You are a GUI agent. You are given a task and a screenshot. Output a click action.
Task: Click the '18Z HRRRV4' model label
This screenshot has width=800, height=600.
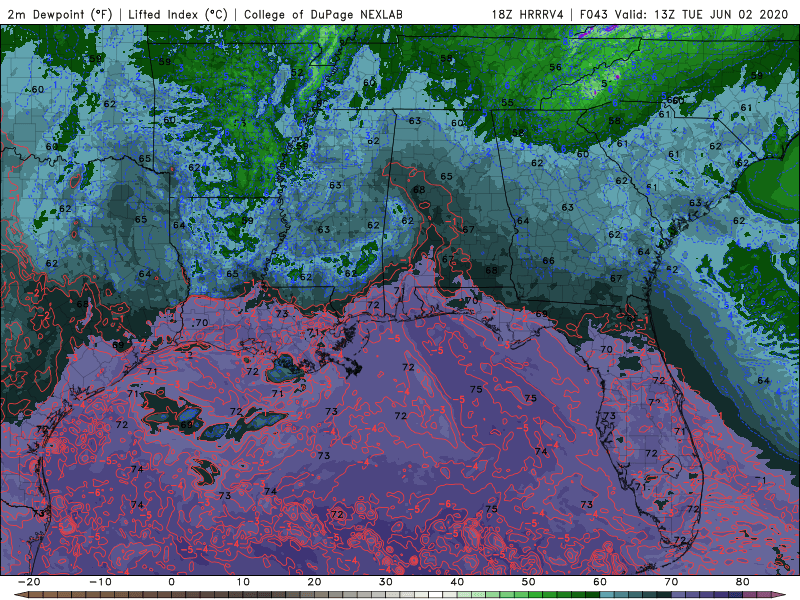pyautogui.click(x=527, y=15)
